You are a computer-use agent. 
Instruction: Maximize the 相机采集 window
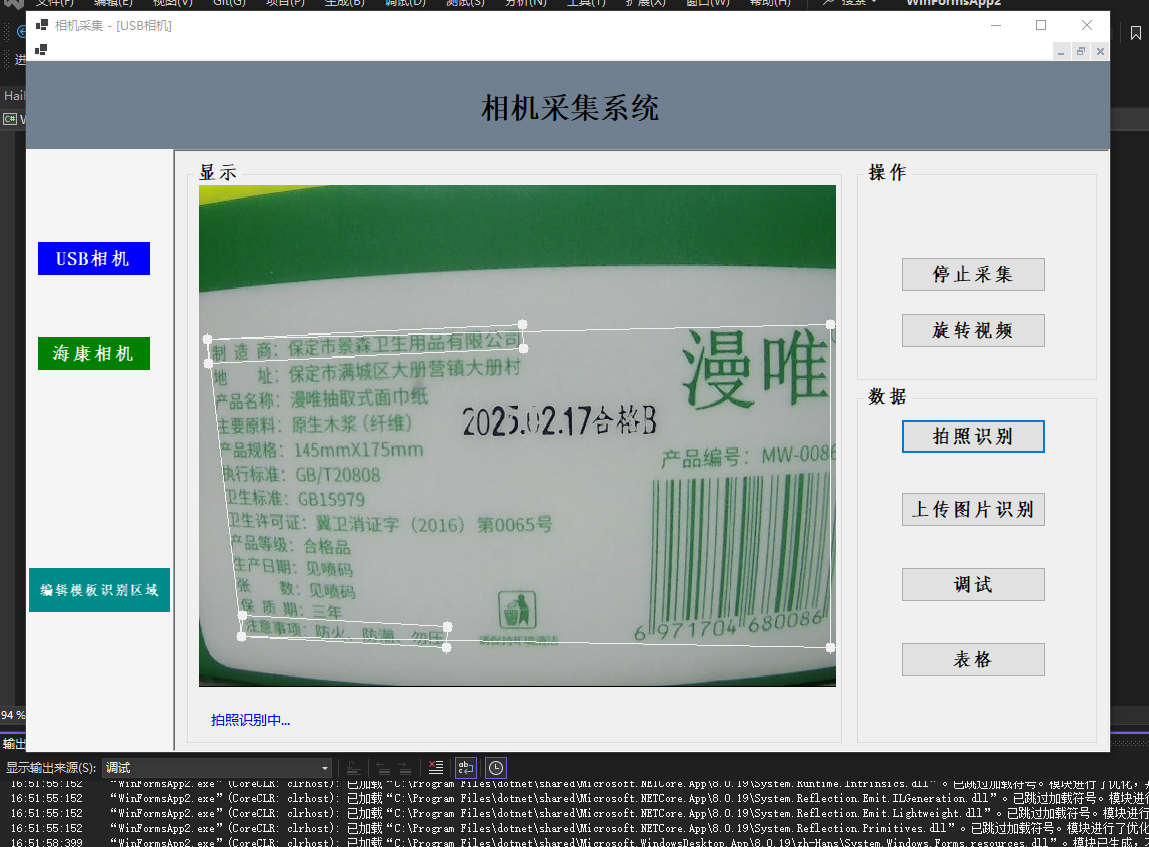coord(1041,26)
